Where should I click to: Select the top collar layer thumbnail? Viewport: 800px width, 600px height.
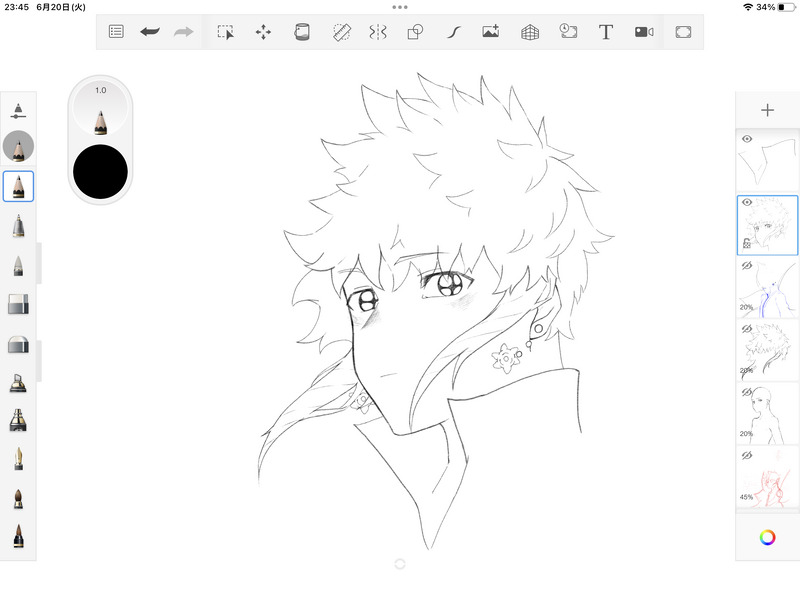click(767, 161)
